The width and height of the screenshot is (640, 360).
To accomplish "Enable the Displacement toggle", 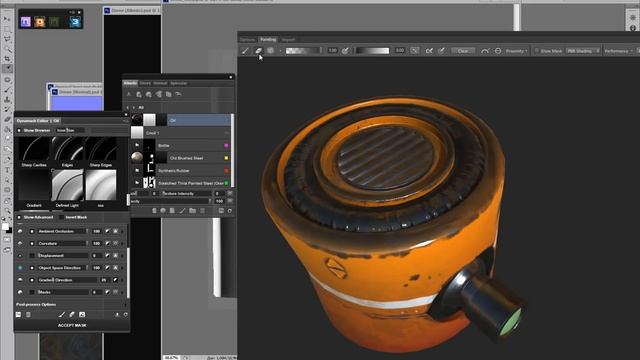I will click(x=32, y=256).
